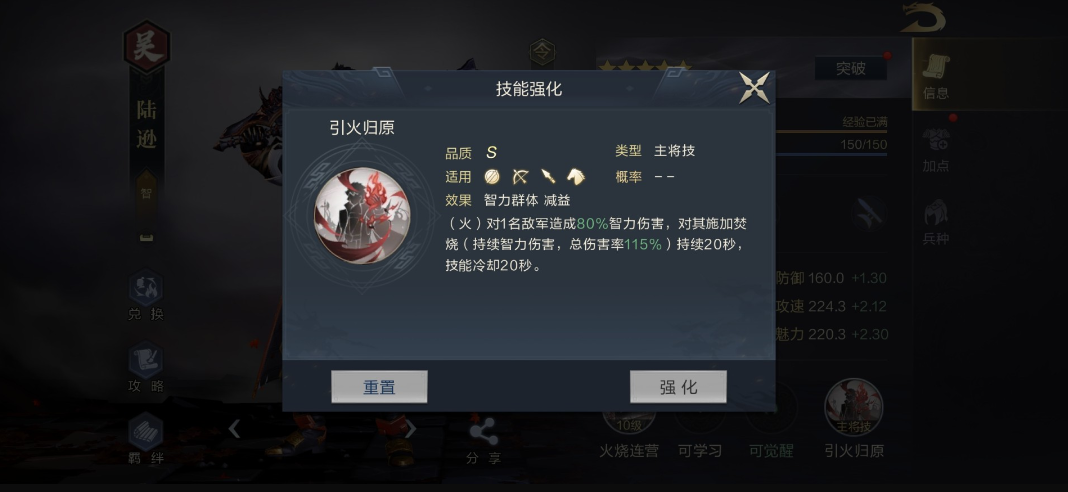Select the 引火归原 主将技 skill slot

[854, 418]
